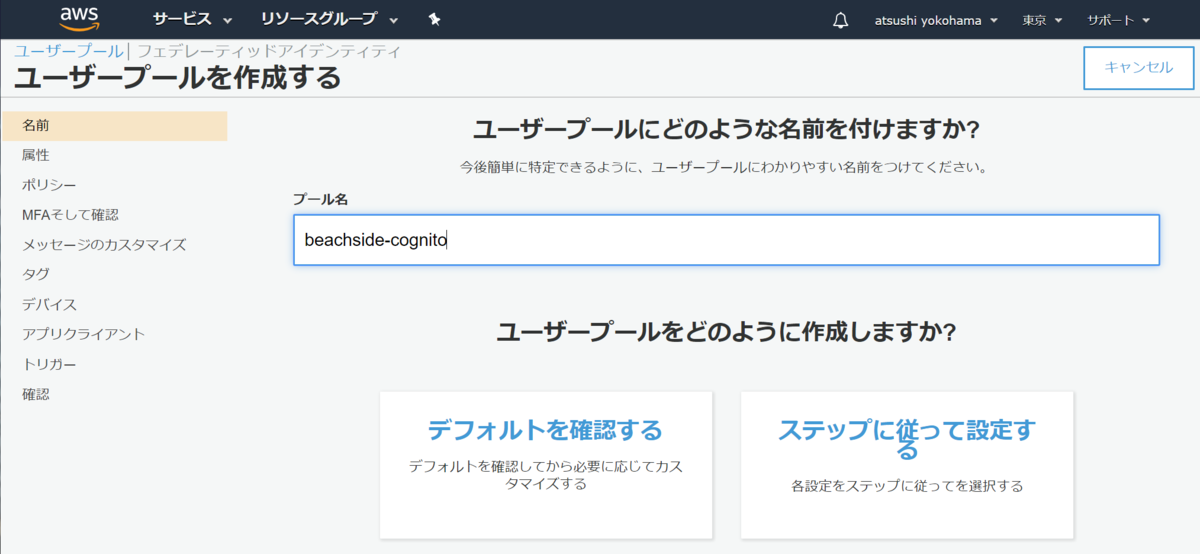Click the プール名 label
The image size is (1200, 554).
pos(320,199)
